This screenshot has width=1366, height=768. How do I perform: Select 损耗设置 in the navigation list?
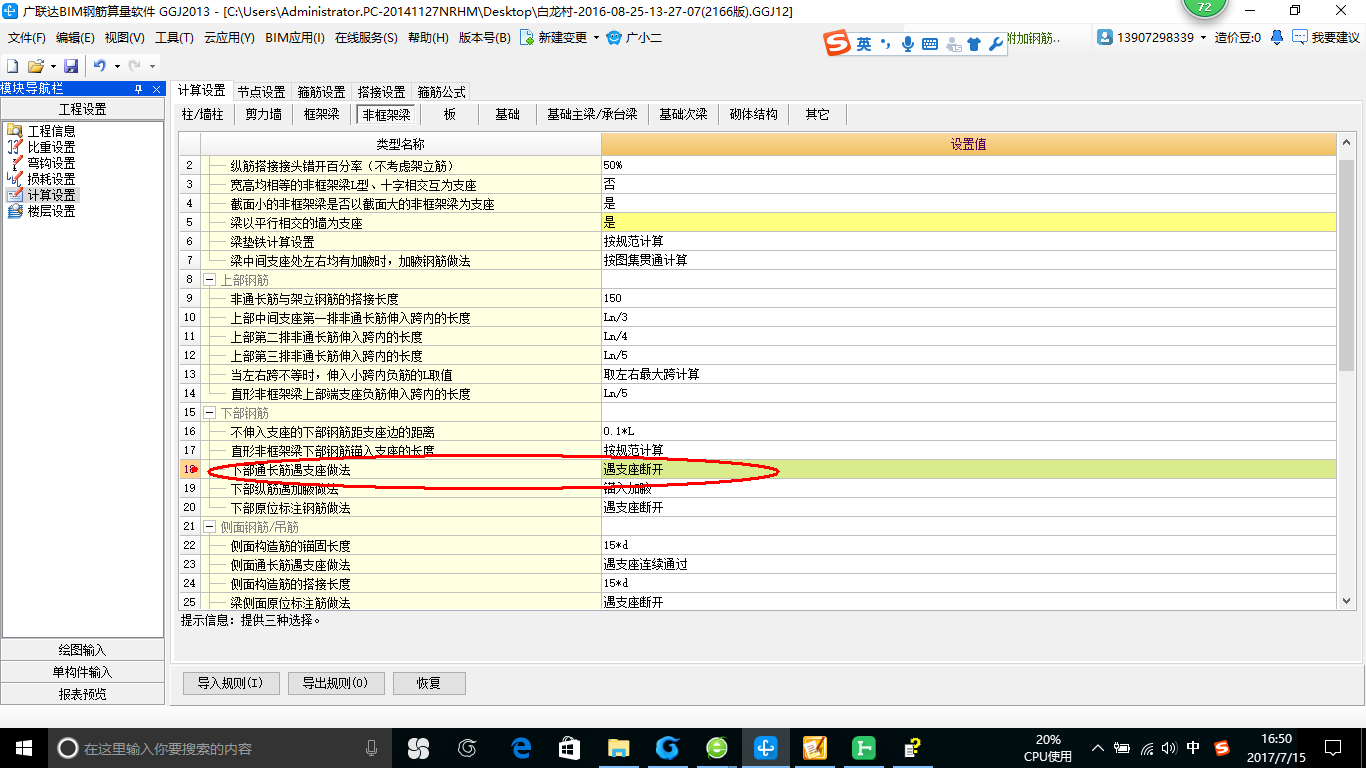tap(41, 179)
